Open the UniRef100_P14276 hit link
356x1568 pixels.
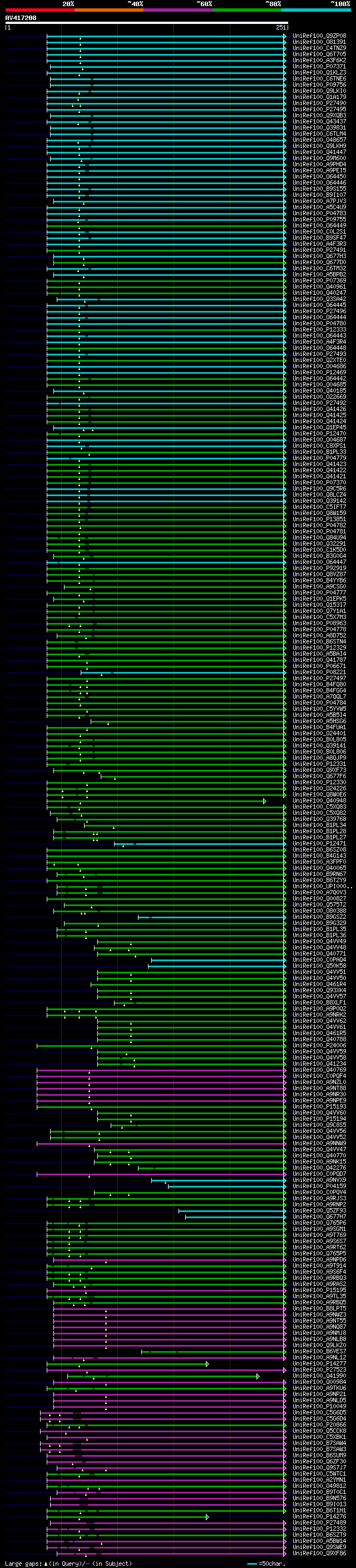(x=319, y=1517)
